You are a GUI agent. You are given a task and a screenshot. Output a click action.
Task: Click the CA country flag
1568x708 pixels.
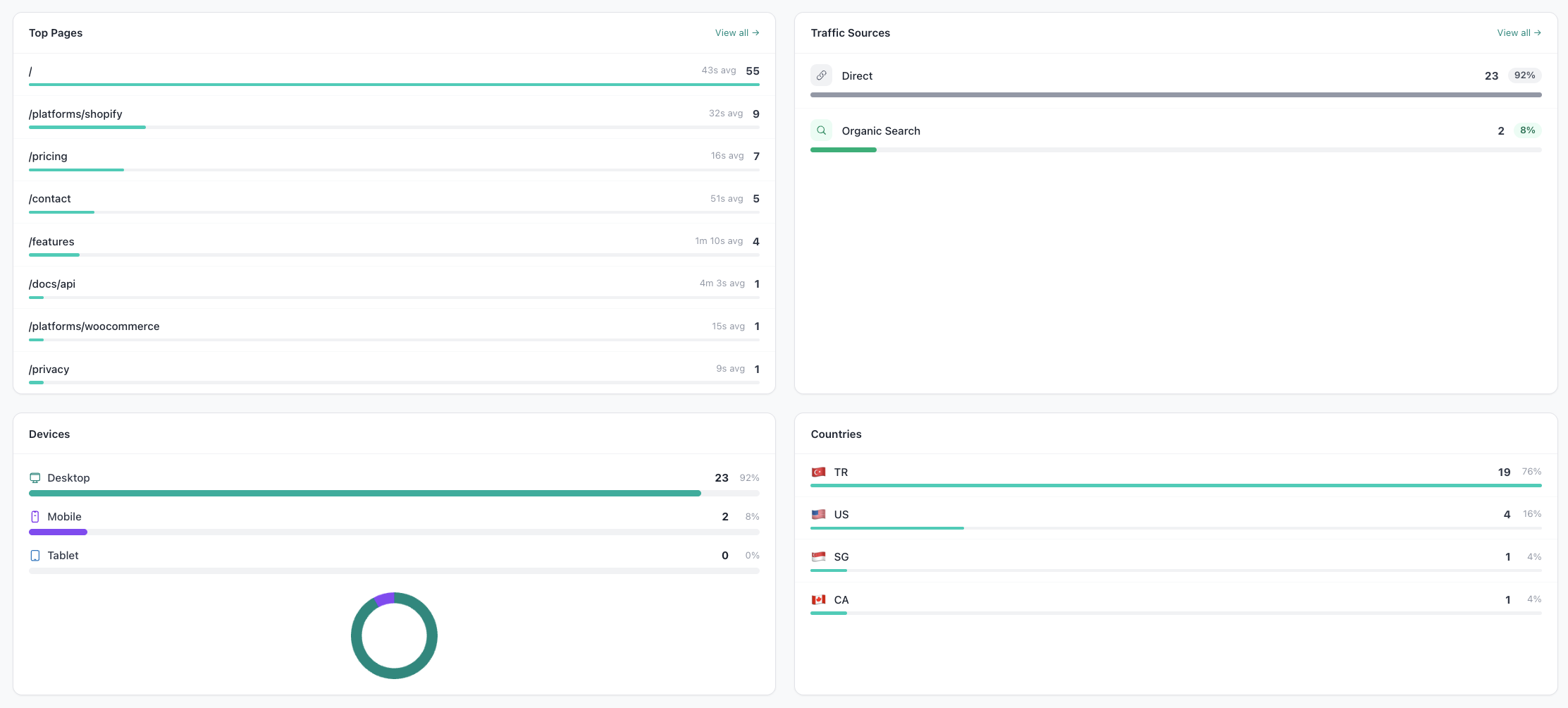[820, 599]
